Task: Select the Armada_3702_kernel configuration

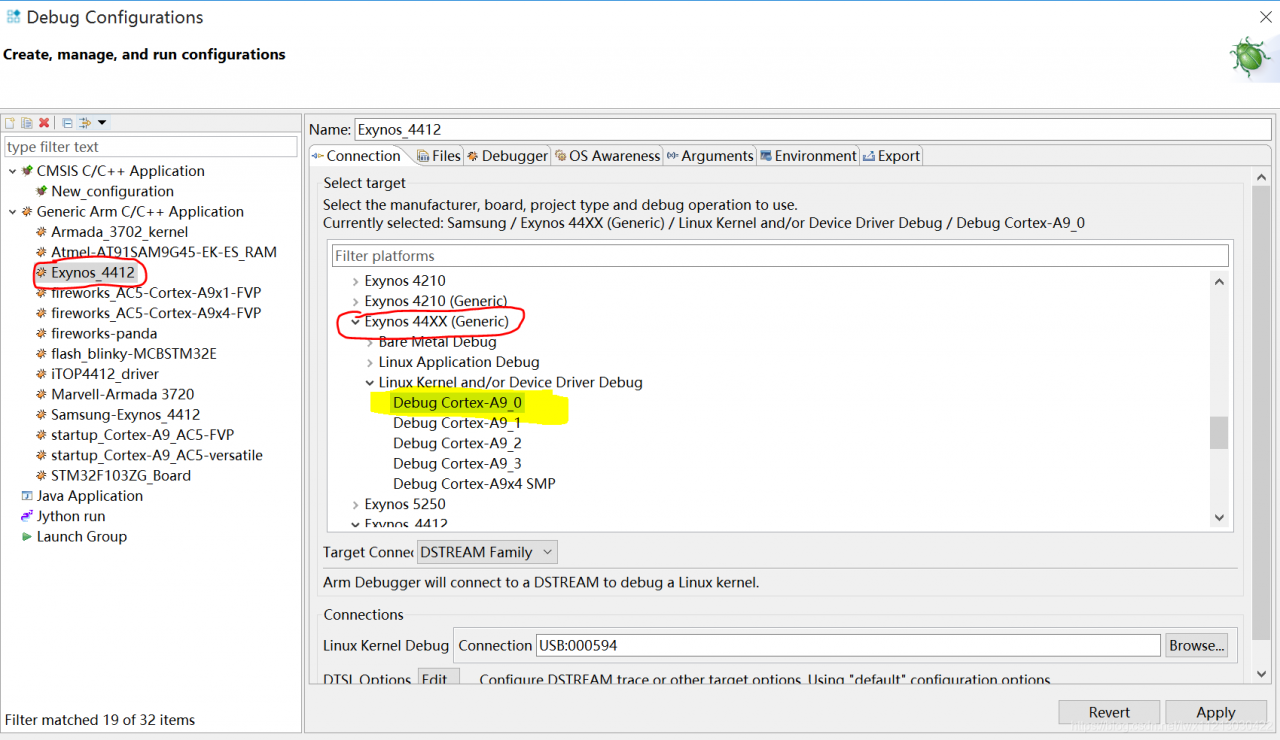Action: point(119,232)
